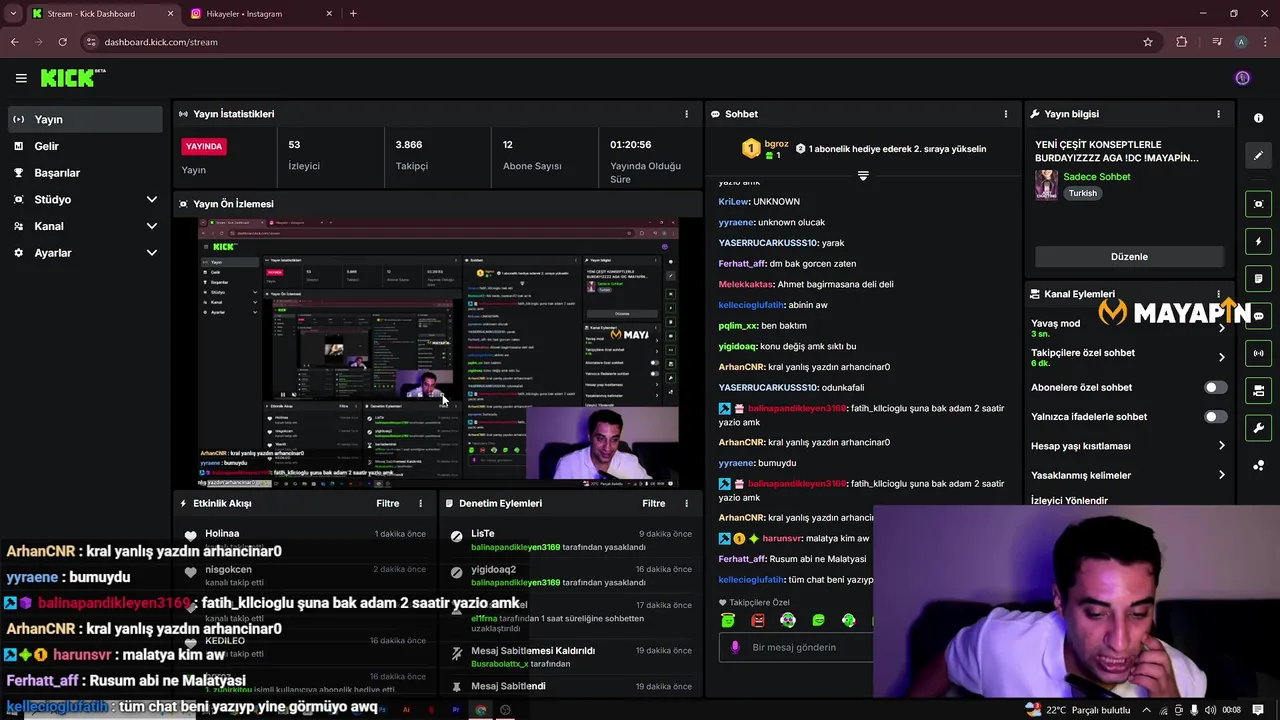
Task: Open Denetim Eylemleri three-dot menu
Action: [686, 503]
